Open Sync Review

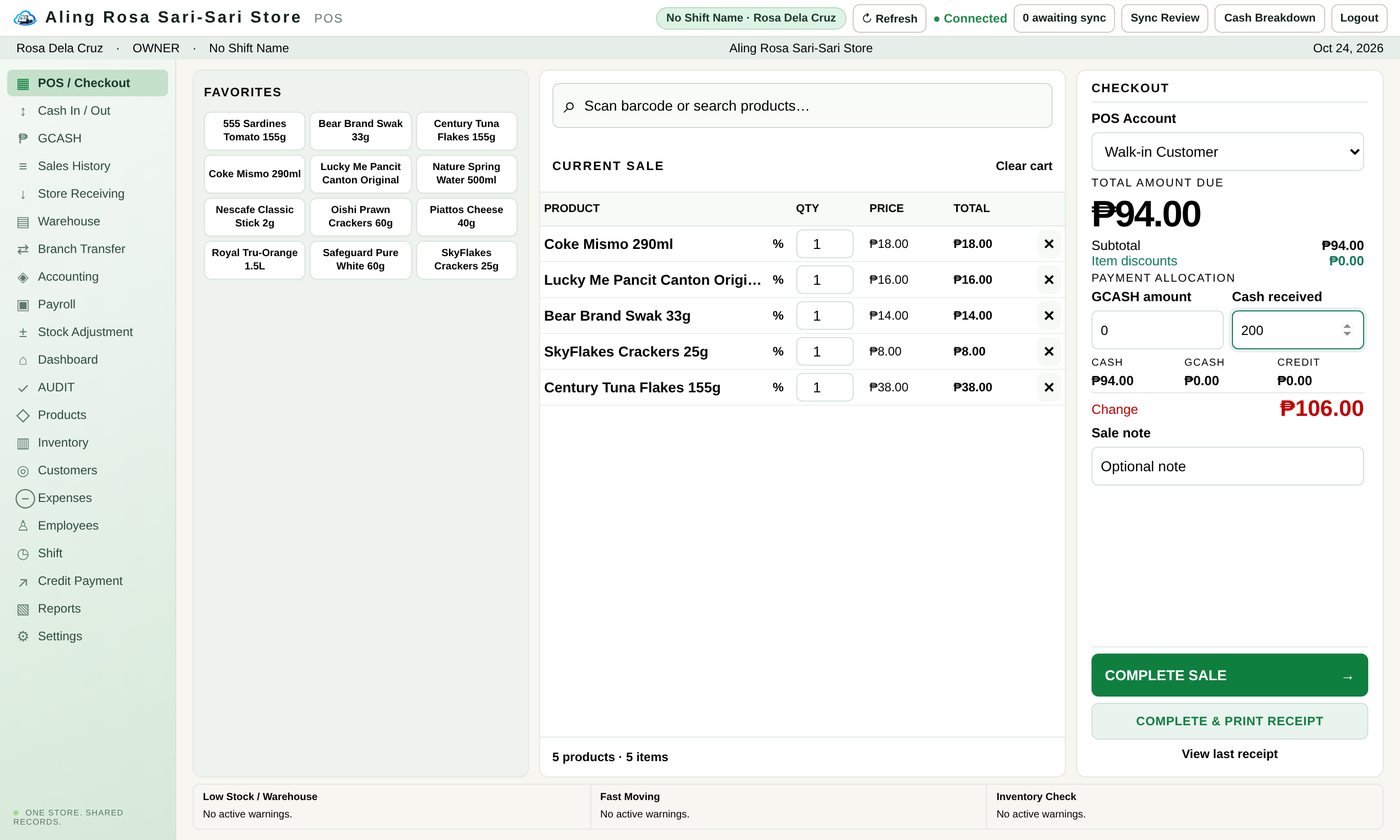coord(1164,18)
